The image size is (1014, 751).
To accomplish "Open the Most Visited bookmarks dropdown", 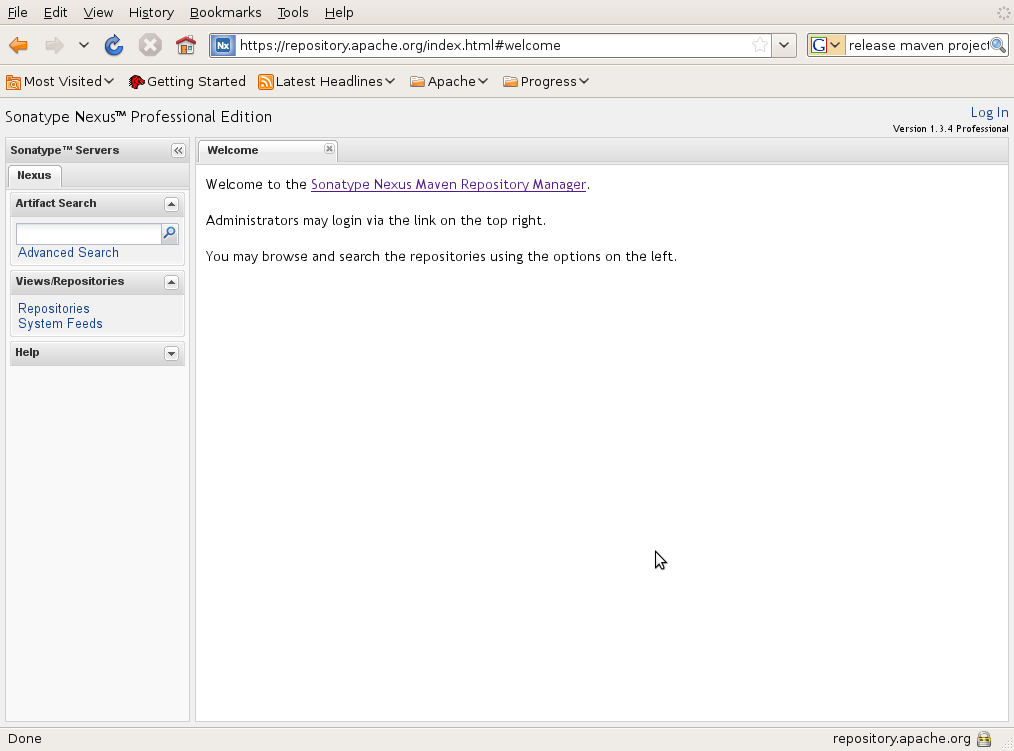I will 59,82.
